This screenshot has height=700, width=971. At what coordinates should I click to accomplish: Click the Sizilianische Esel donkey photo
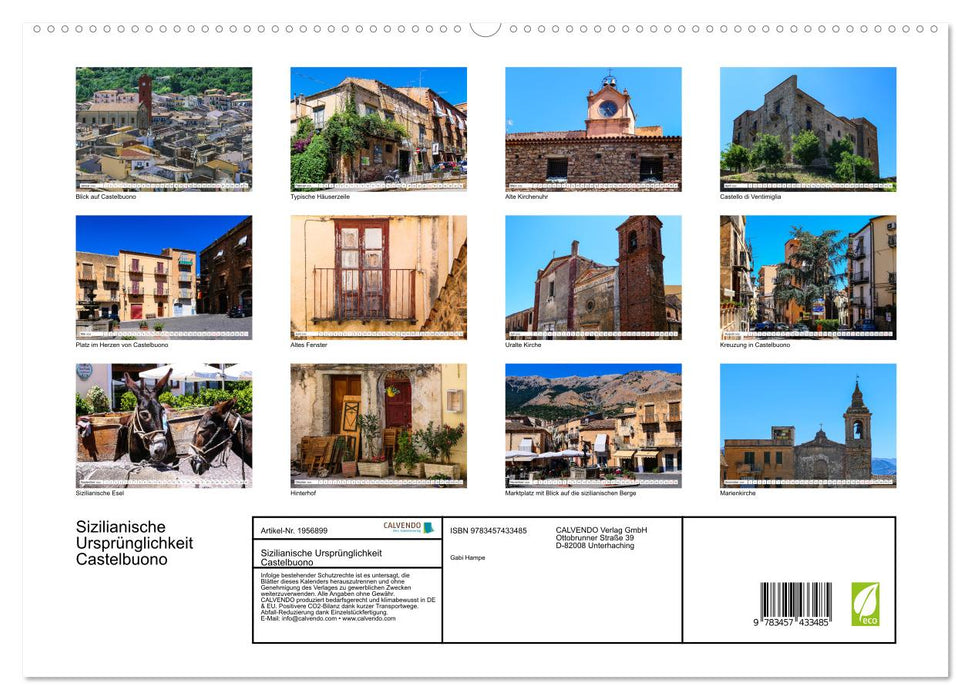pyautogui.click(x=164, y=425)
